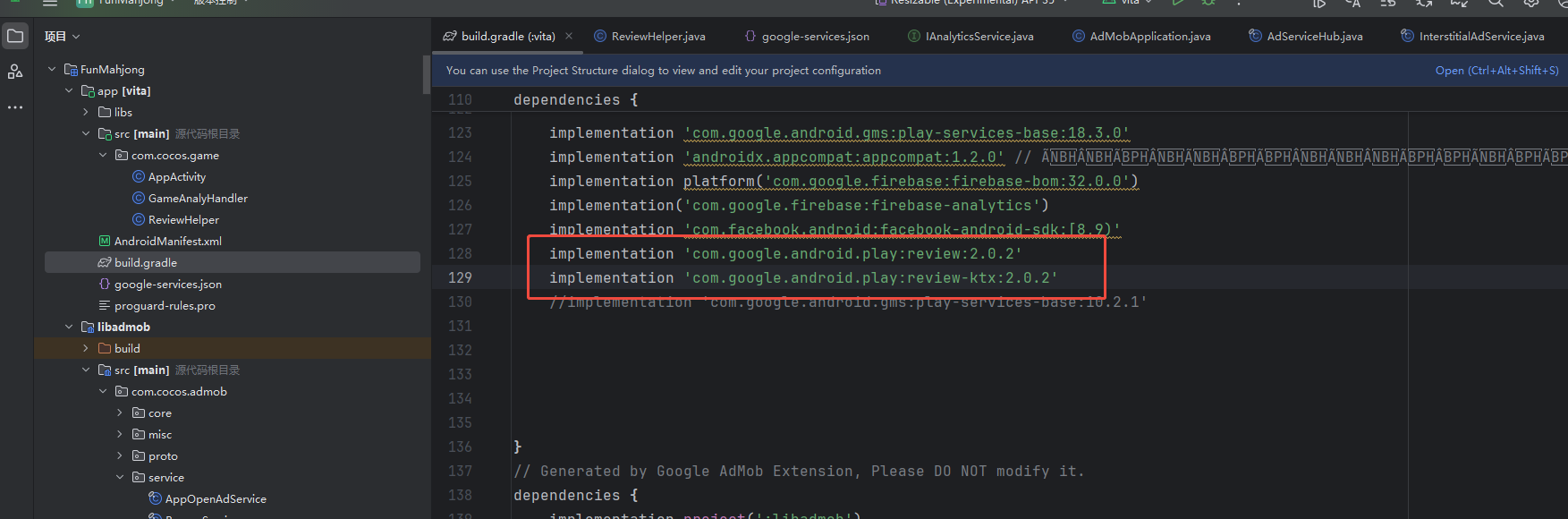Click the commented play-services-base:10.2.1 line

point(848,302)
